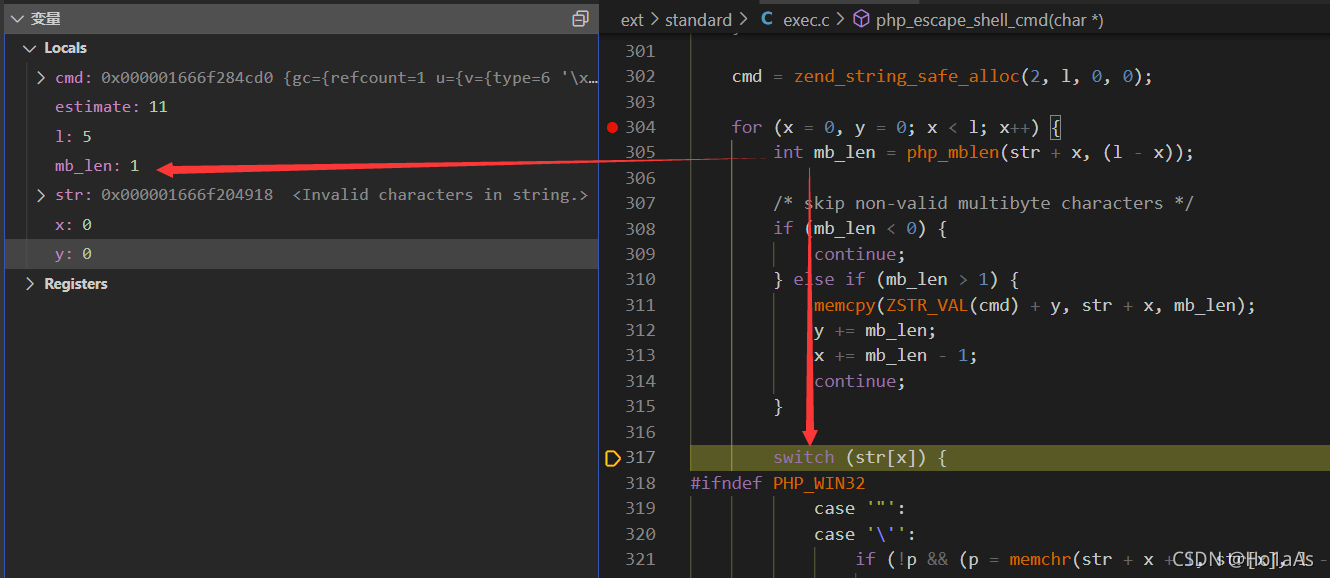Click 'x += mb_len - 1;' on line 313
The image size is (1330, 578).
pyautogui.click(x=896, y=356)
